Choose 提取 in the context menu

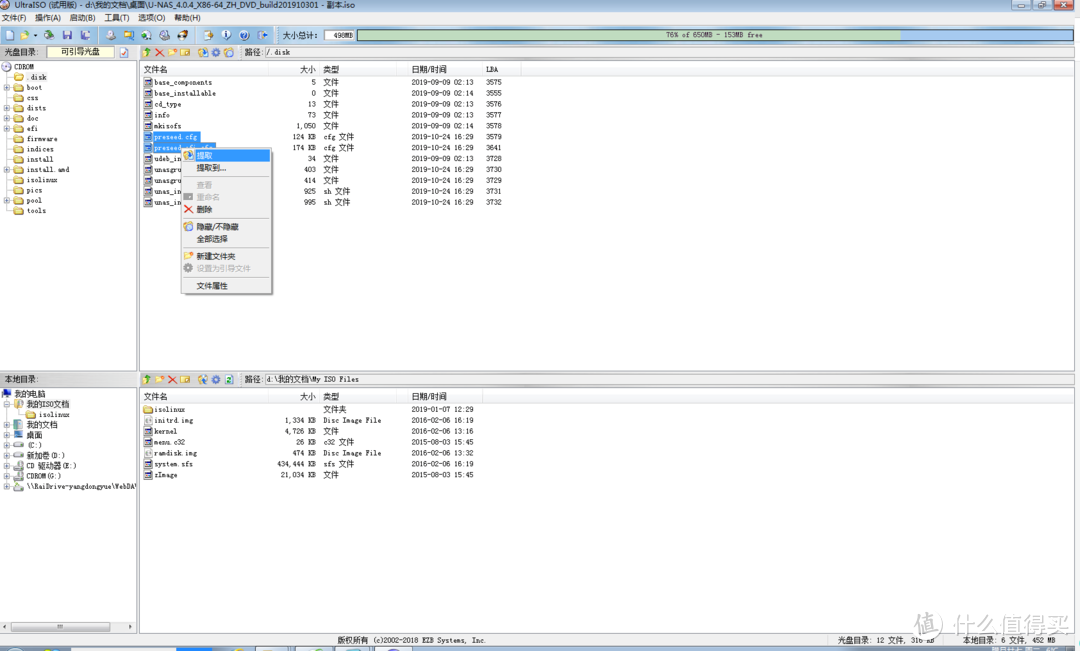pyautogui.click(x=226, y=156)
